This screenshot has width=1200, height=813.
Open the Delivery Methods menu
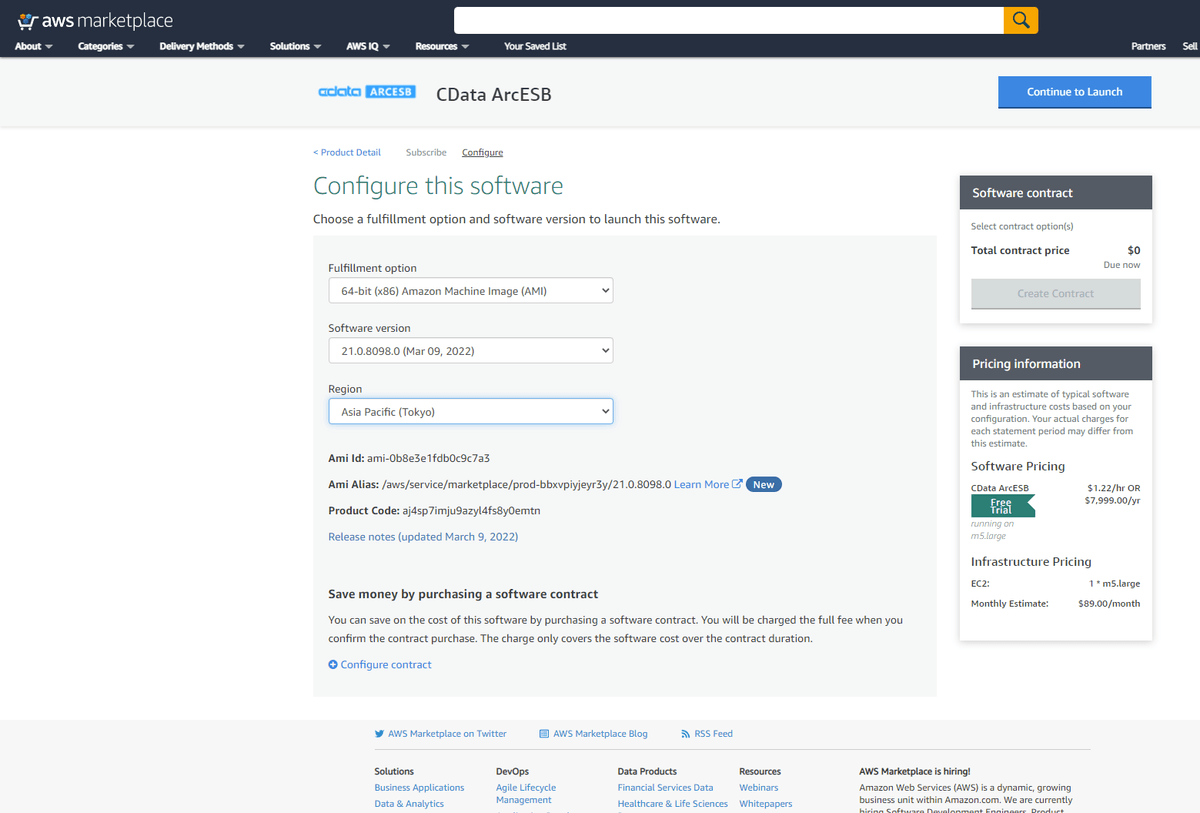click(x=202, y=46)
